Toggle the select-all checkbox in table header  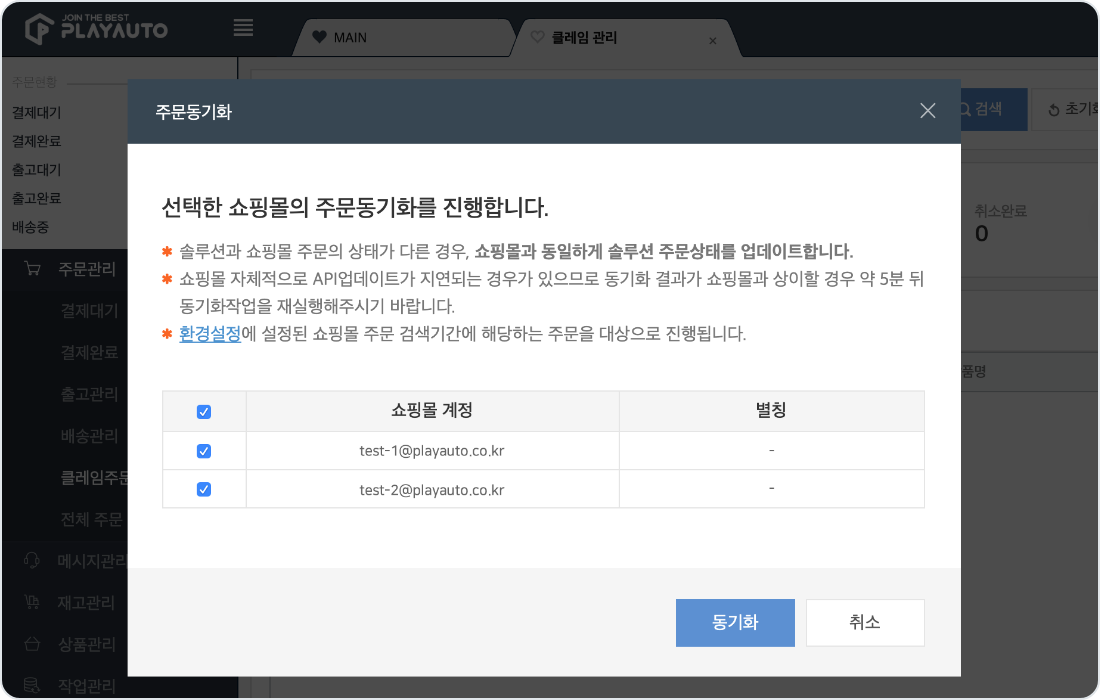point(204,412)
